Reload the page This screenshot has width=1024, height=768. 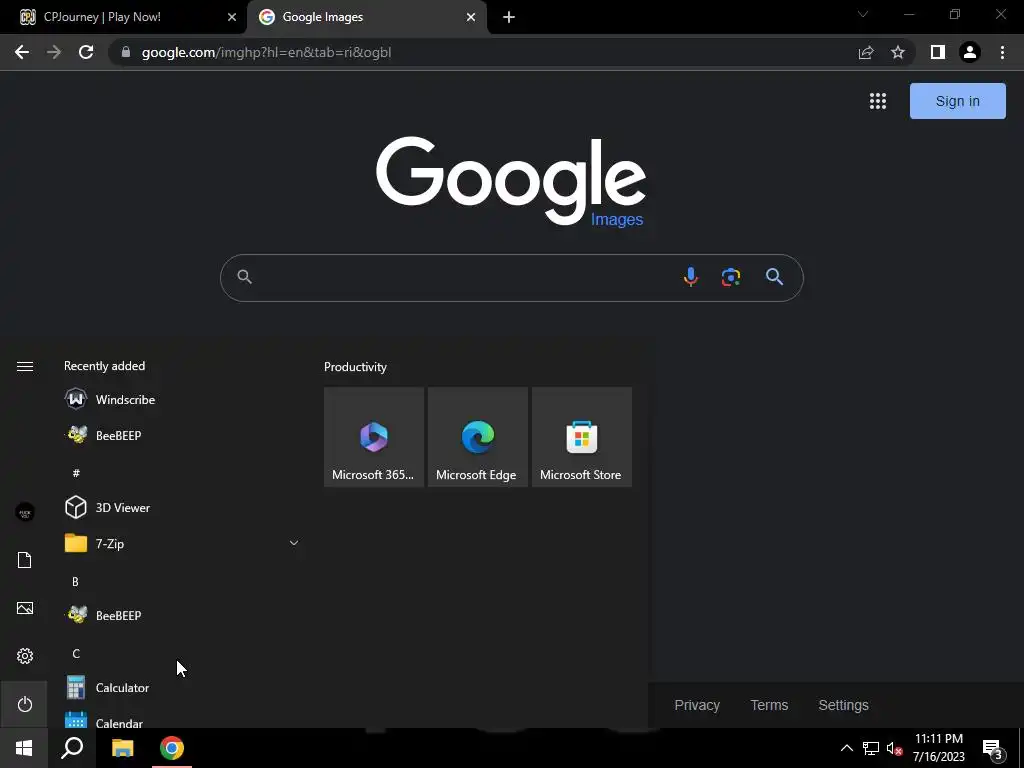tap(86, 52)
